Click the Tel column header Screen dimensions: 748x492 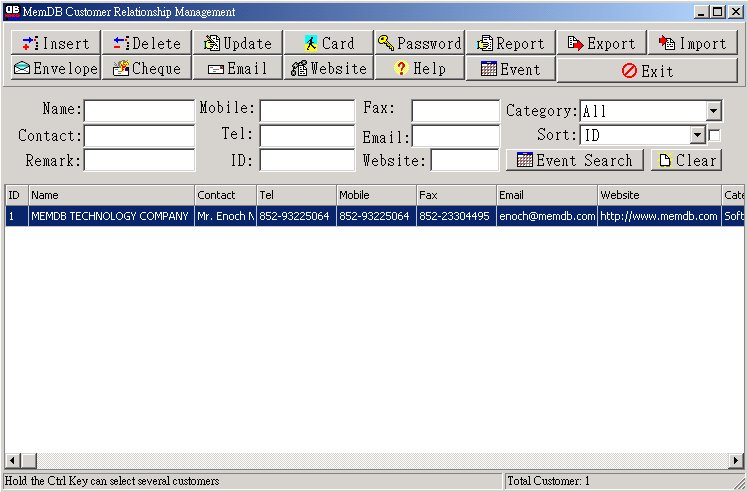tap(296, 195)
